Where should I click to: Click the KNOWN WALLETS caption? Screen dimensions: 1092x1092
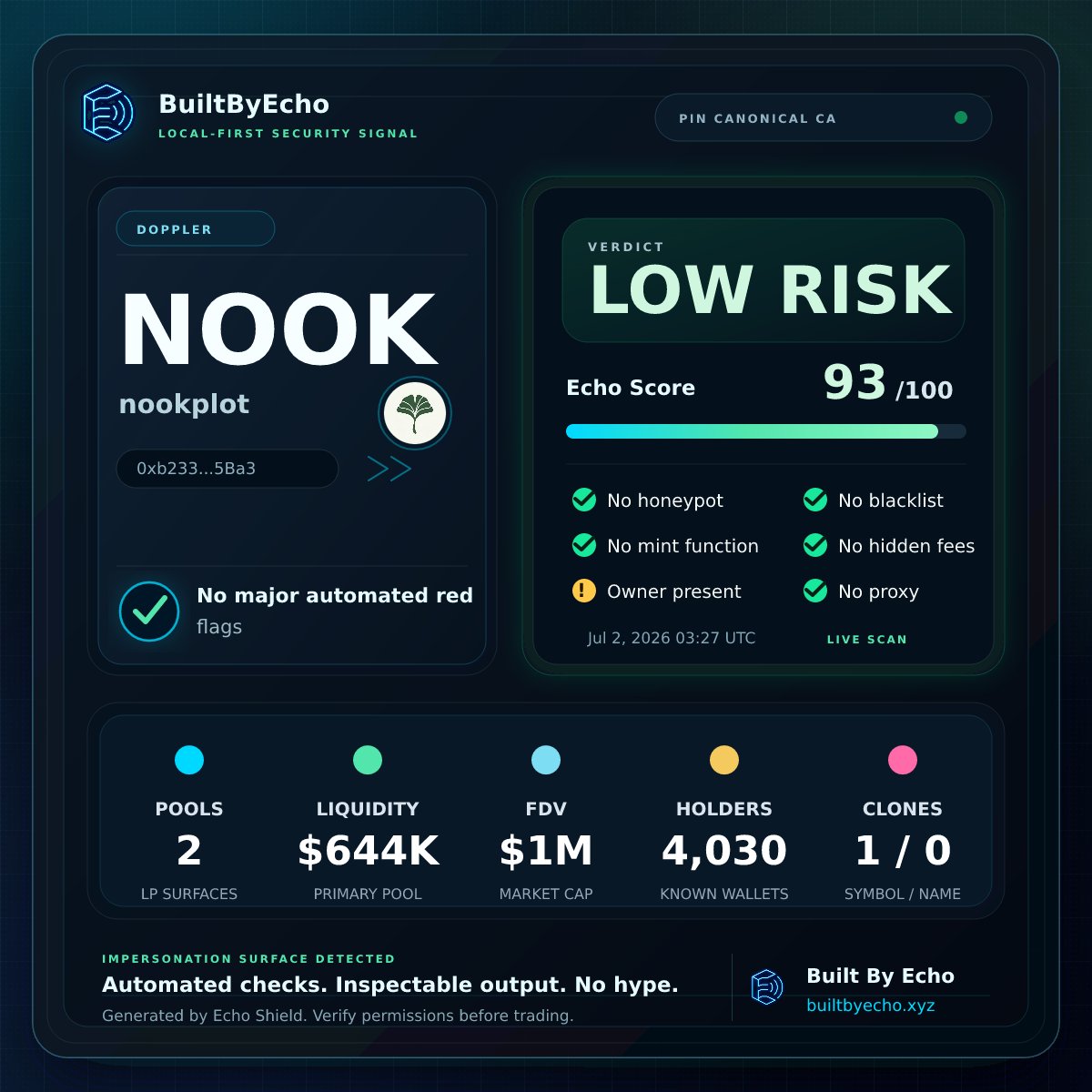click(x=724, y=894)
